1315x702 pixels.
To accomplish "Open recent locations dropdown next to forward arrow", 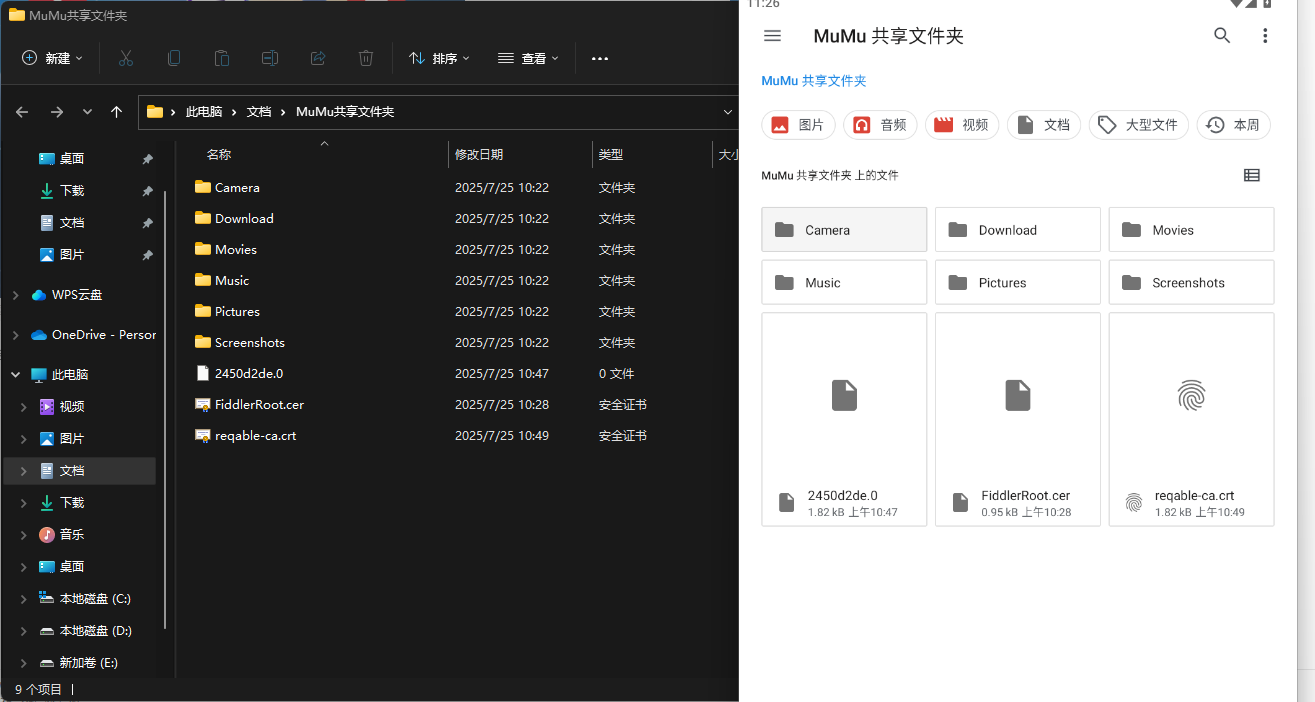I will coord(87,112).
